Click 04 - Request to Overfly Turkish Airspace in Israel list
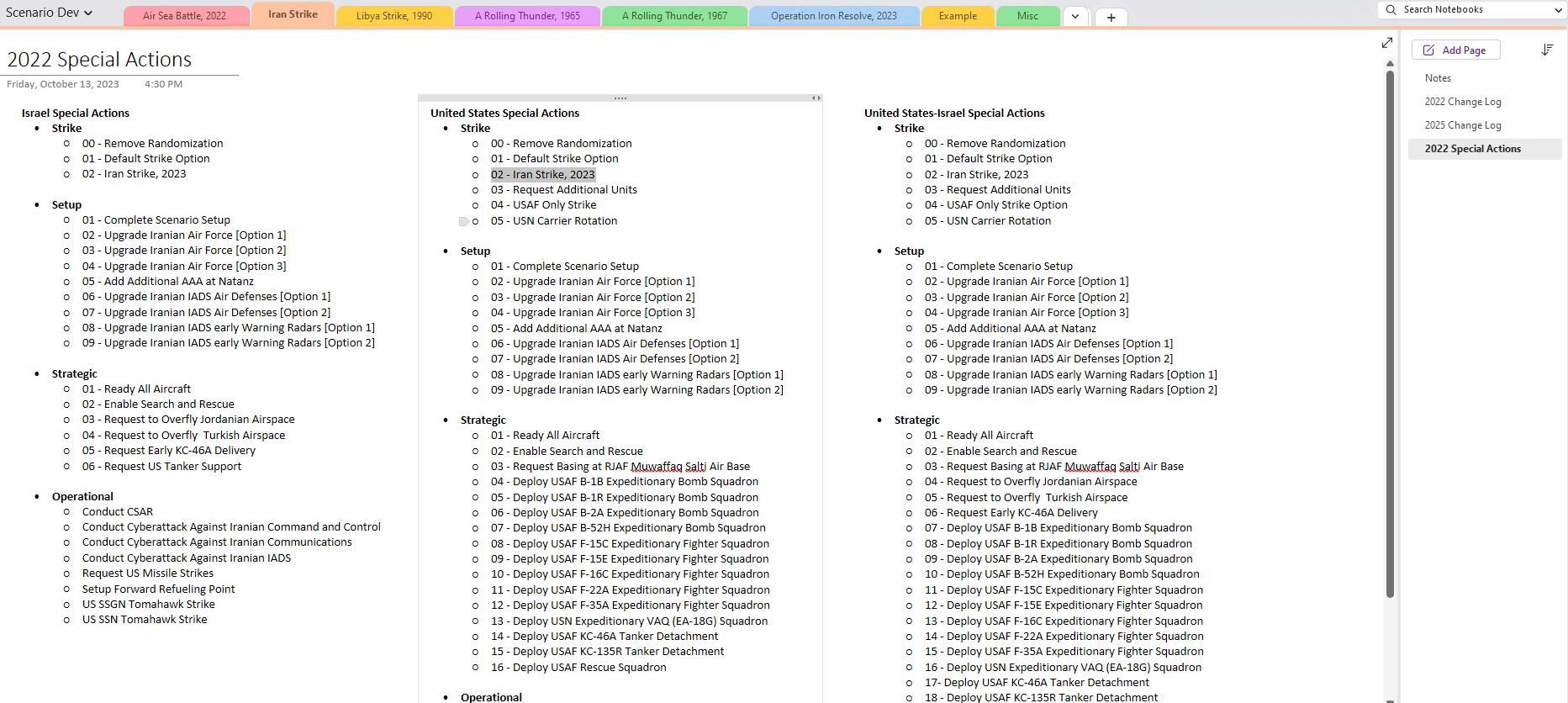 click(x=183, y=435)
